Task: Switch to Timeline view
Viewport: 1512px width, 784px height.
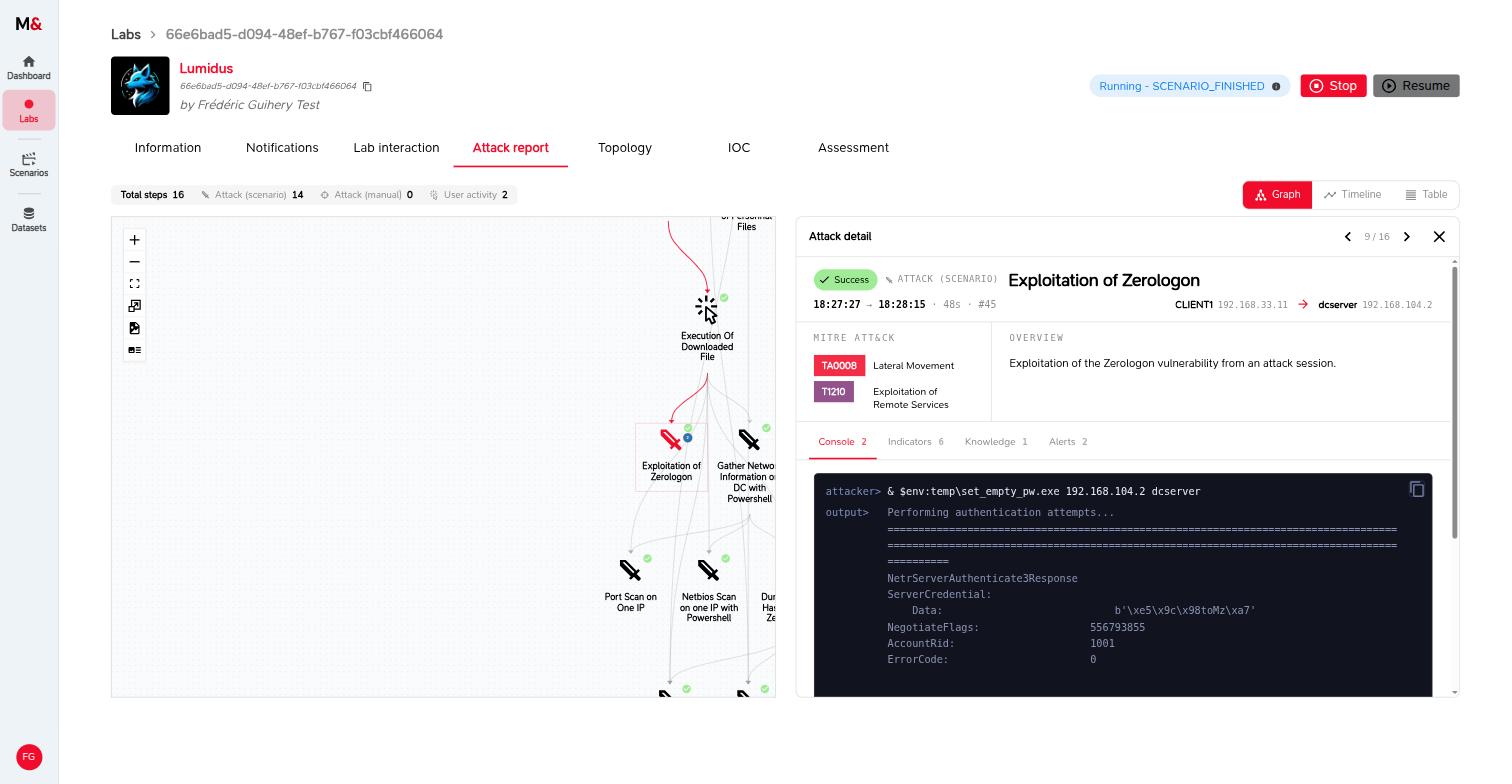Action: pos(1351,195)
